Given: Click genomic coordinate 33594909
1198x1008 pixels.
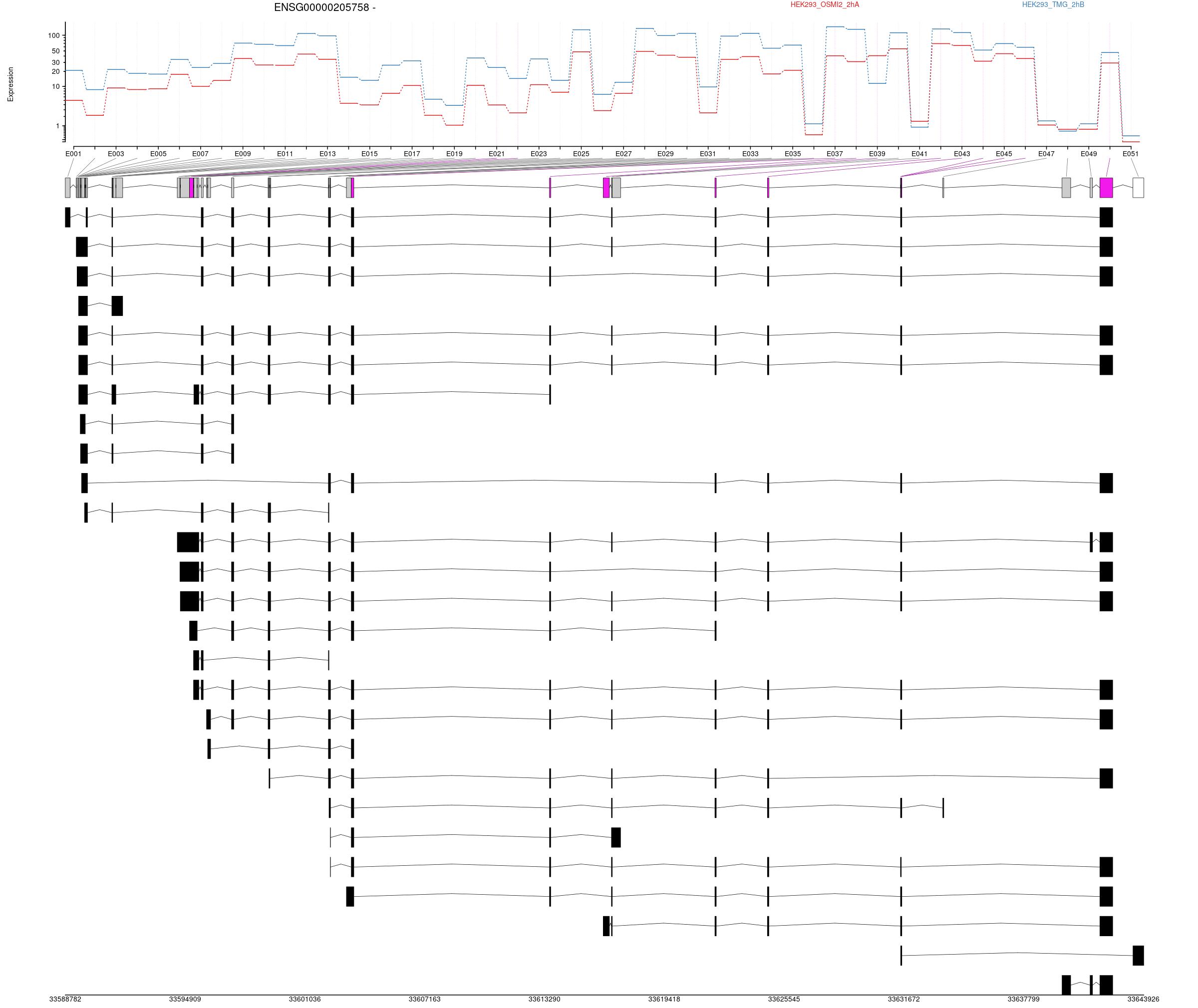Looking at the screenshot, I should pos(185,1000).
